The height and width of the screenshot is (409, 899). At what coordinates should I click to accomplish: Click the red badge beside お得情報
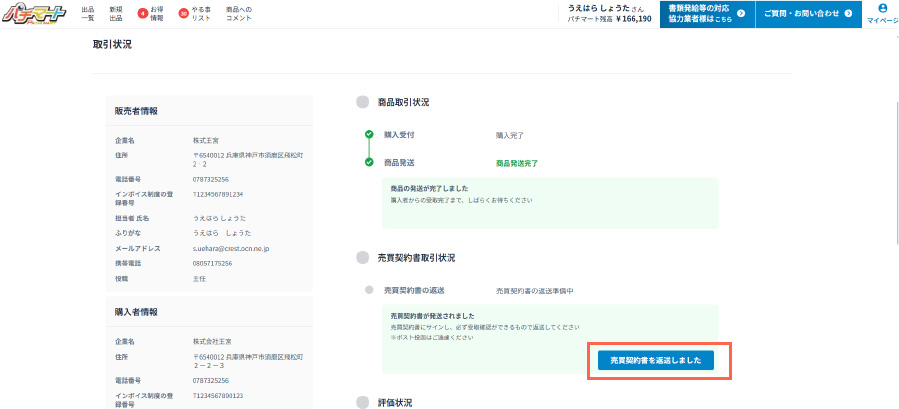[142, 14]
